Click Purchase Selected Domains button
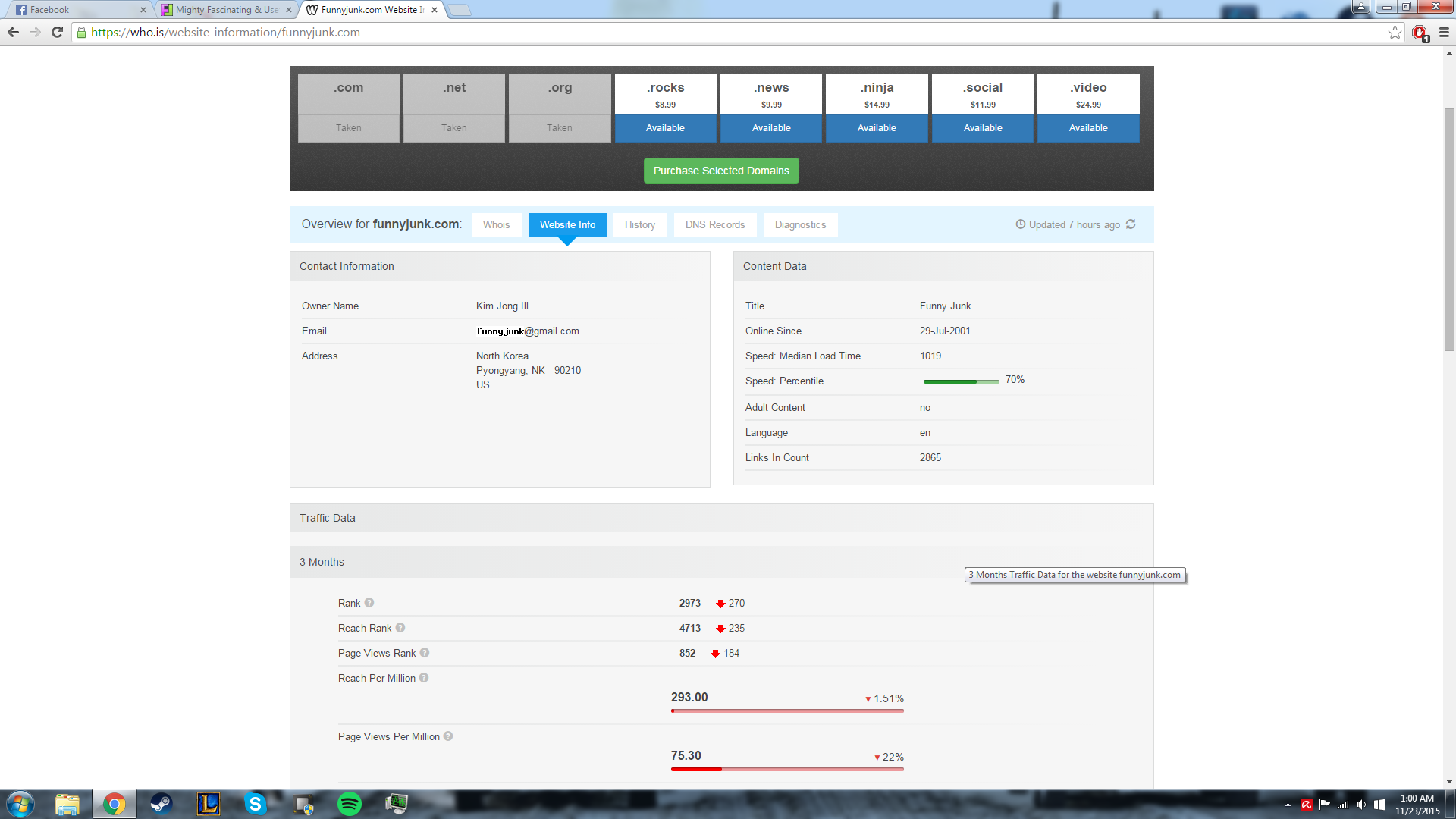 [x=721, y=171]
